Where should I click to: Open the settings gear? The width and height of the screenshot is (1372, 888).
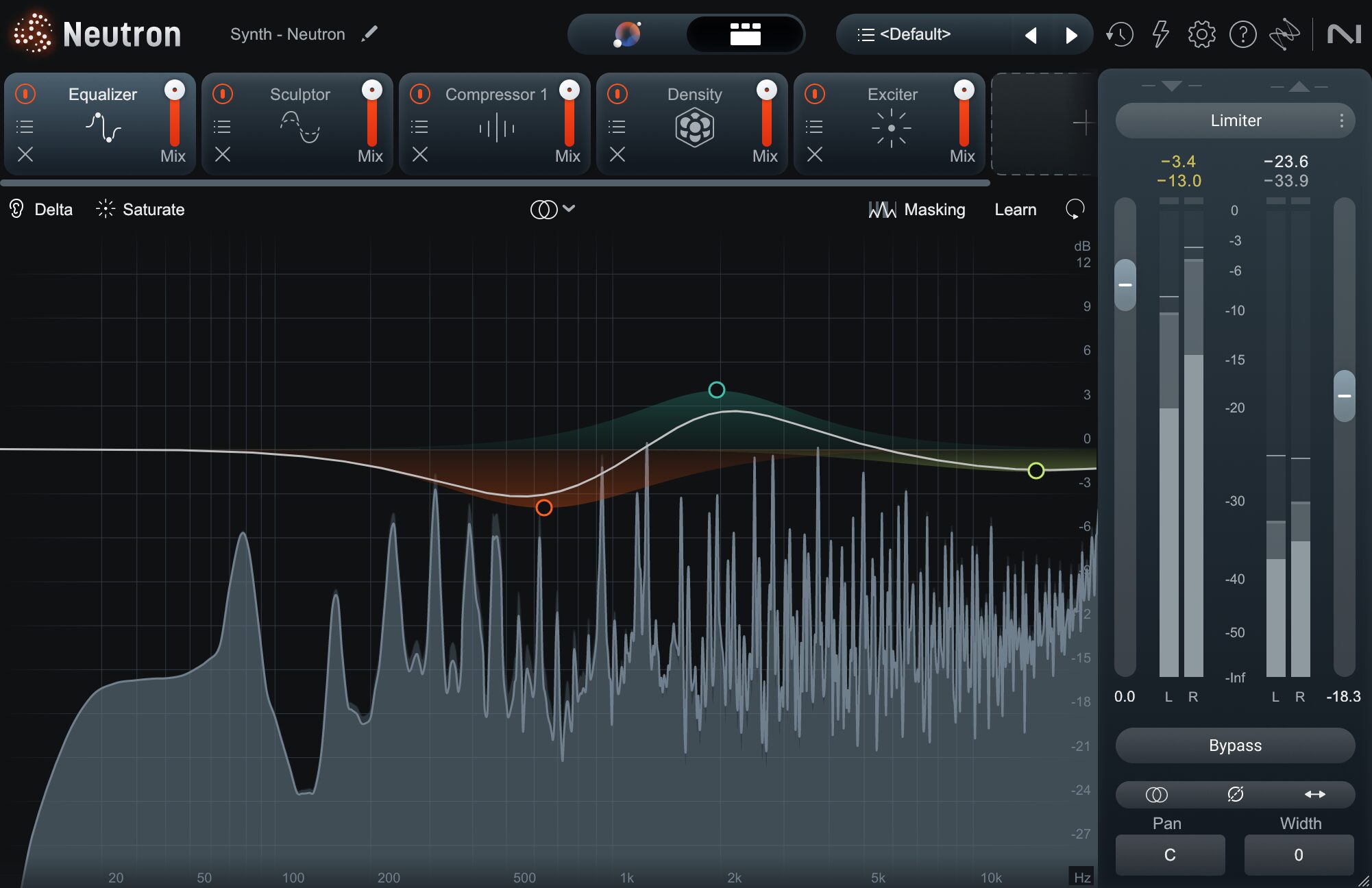(x=1201, y=34)
